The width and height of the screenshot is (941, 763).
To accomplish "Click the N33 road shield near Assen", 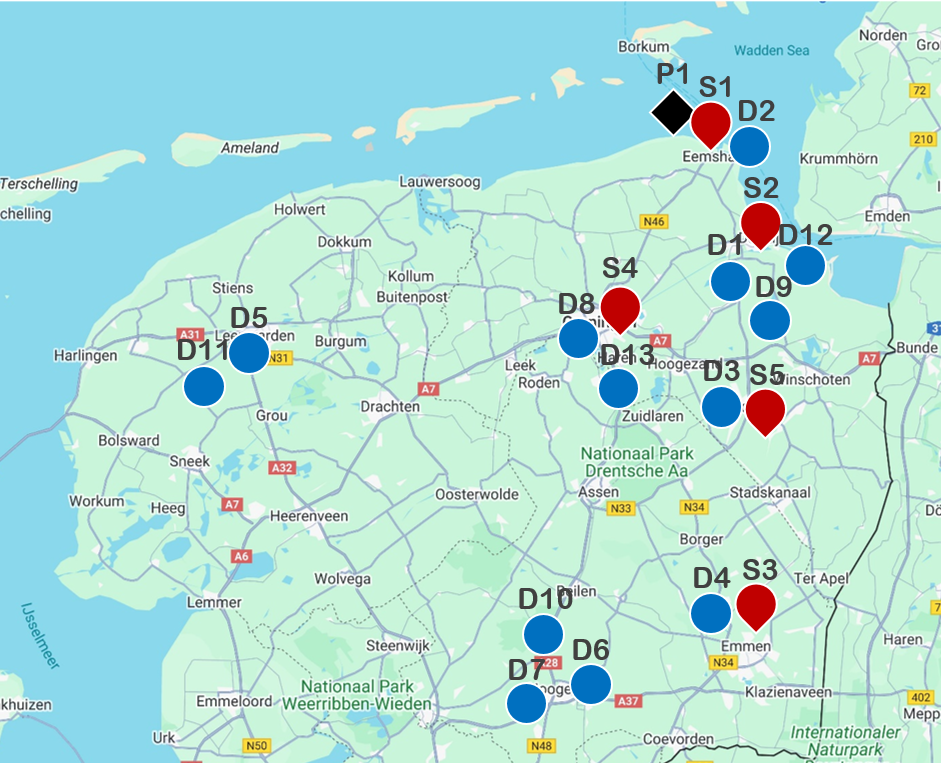I will (621, 508).
